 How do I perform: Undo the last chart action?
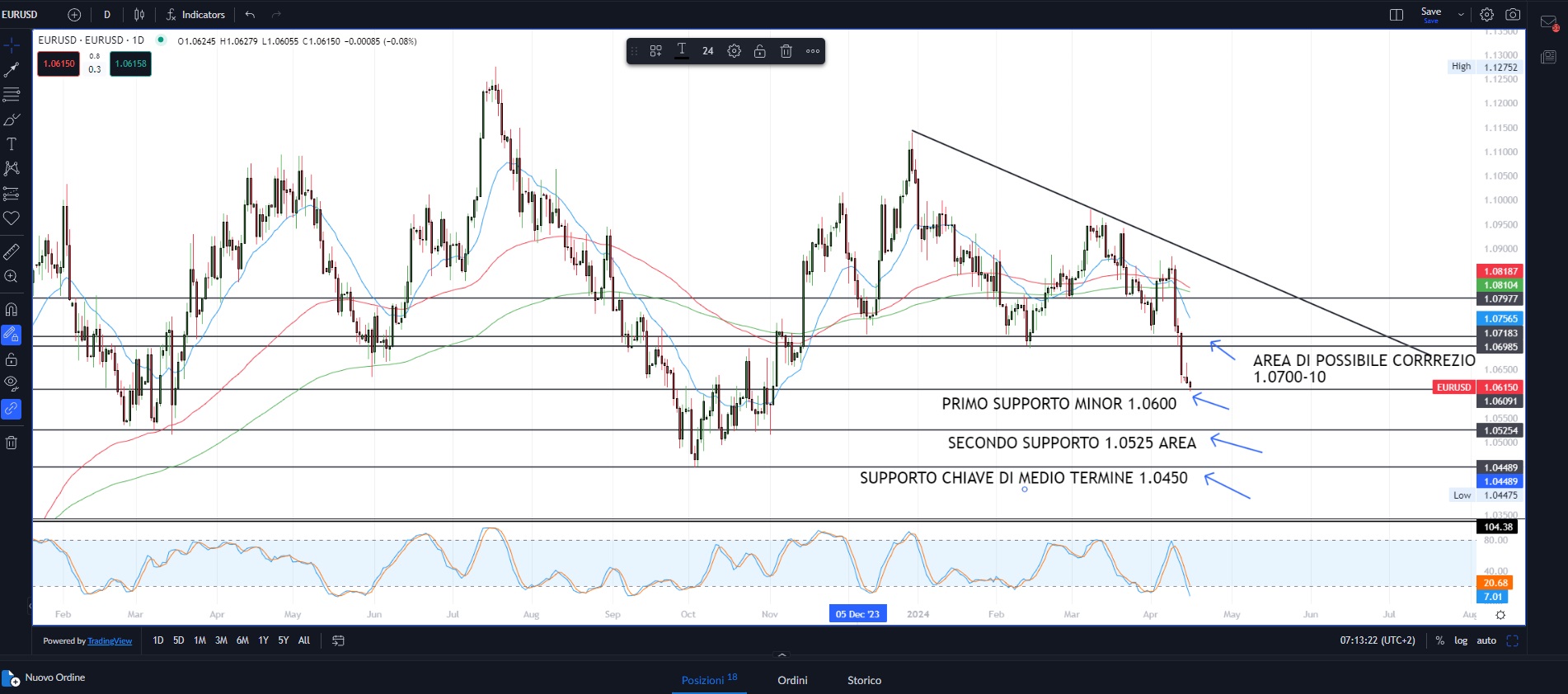250,15
